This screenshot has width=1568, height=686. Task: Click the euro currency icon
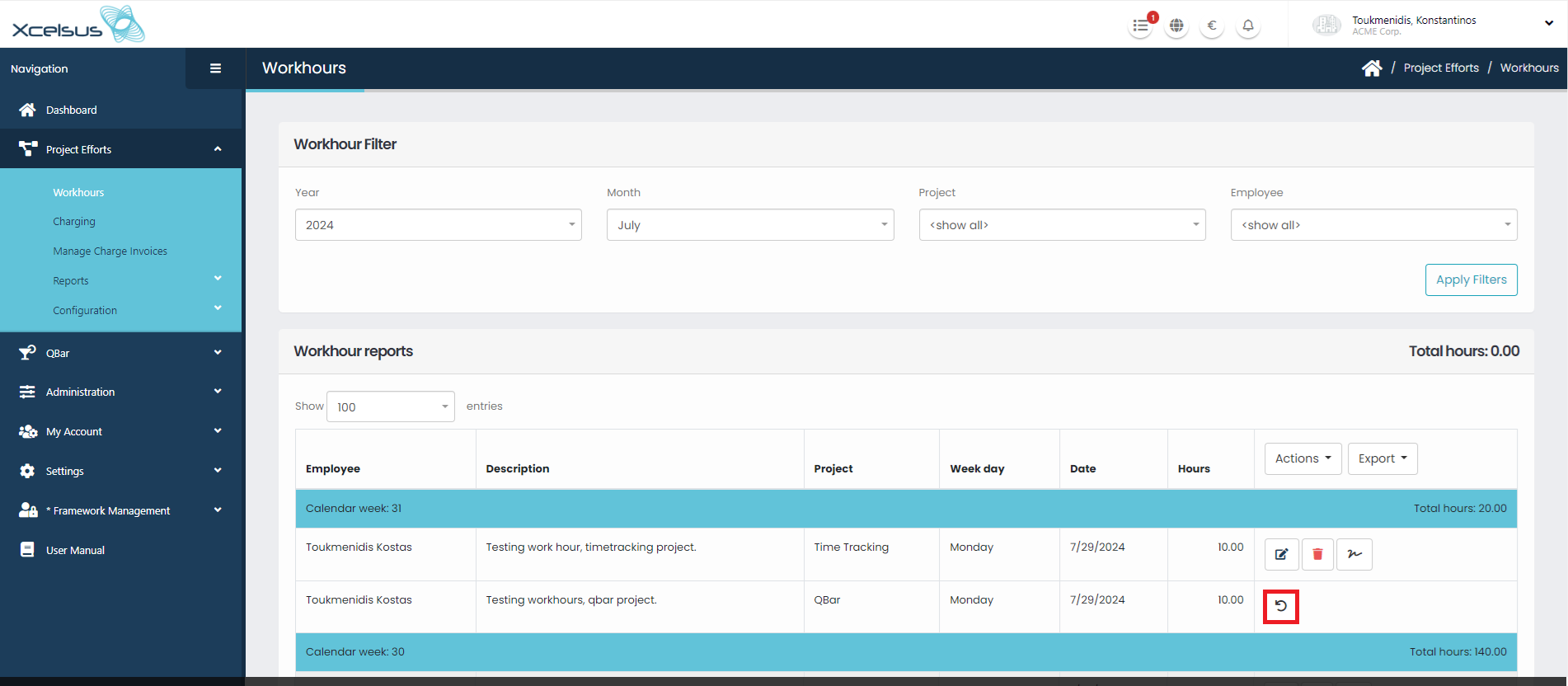(x=1212, y=26)
